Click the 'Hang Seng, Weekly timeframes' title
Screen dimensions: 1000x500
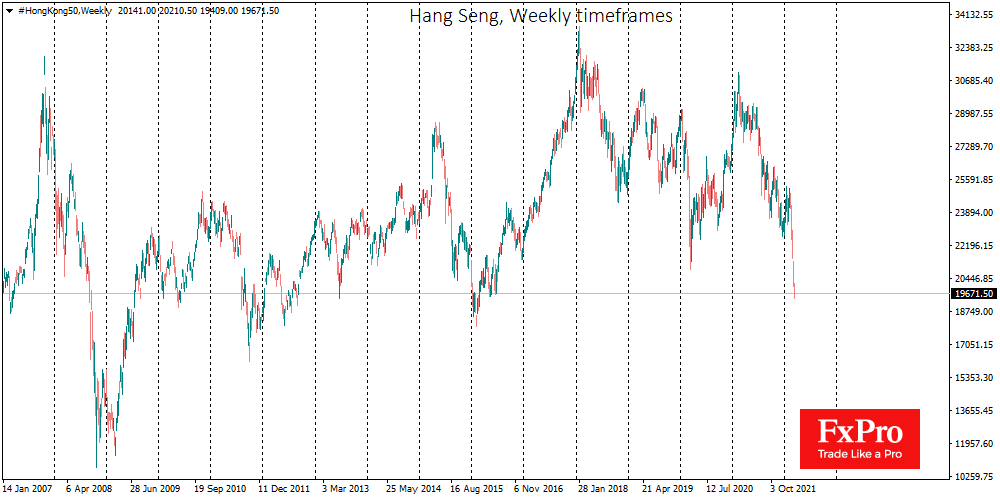[541, 16]
